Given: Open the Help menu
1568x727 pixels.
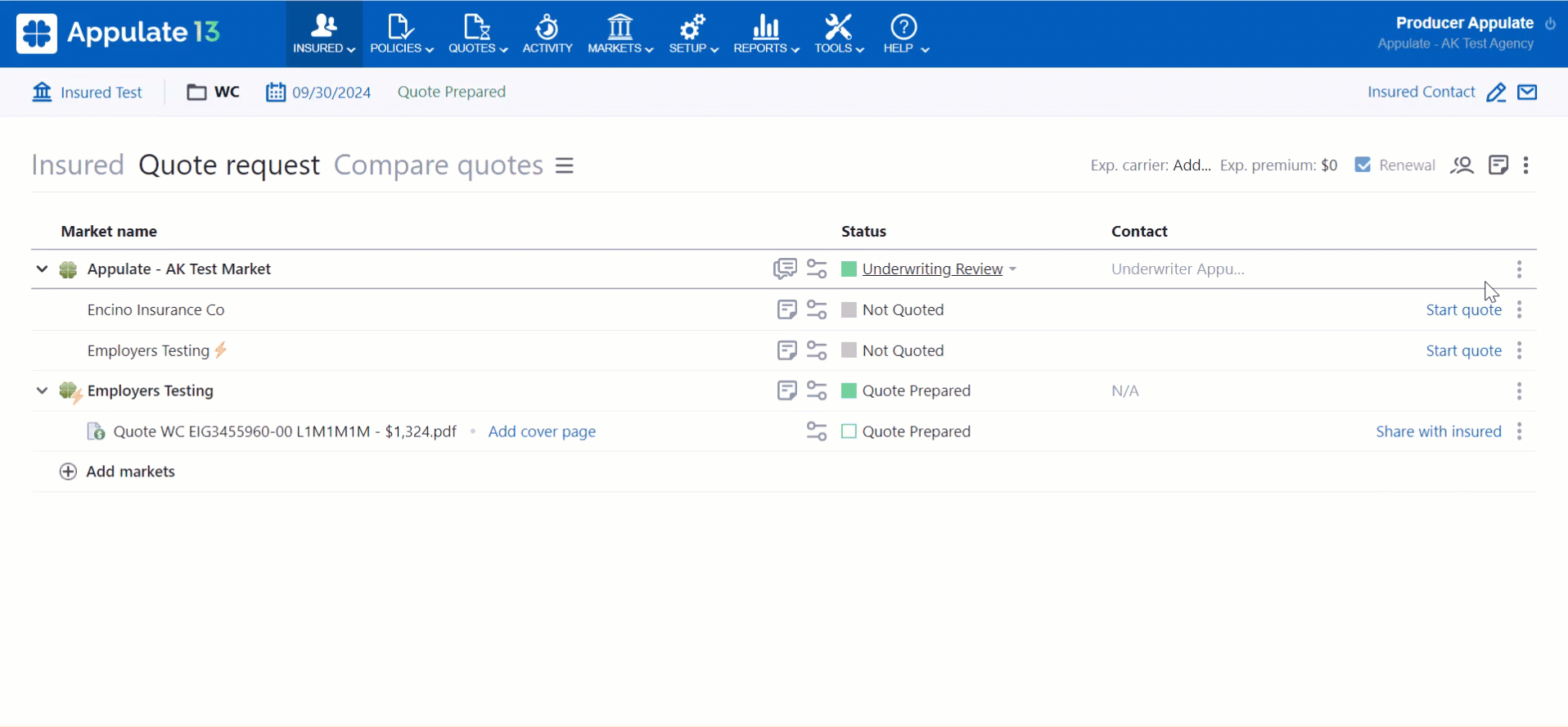Looking at the screenshot, I should [x=905, y=34].
